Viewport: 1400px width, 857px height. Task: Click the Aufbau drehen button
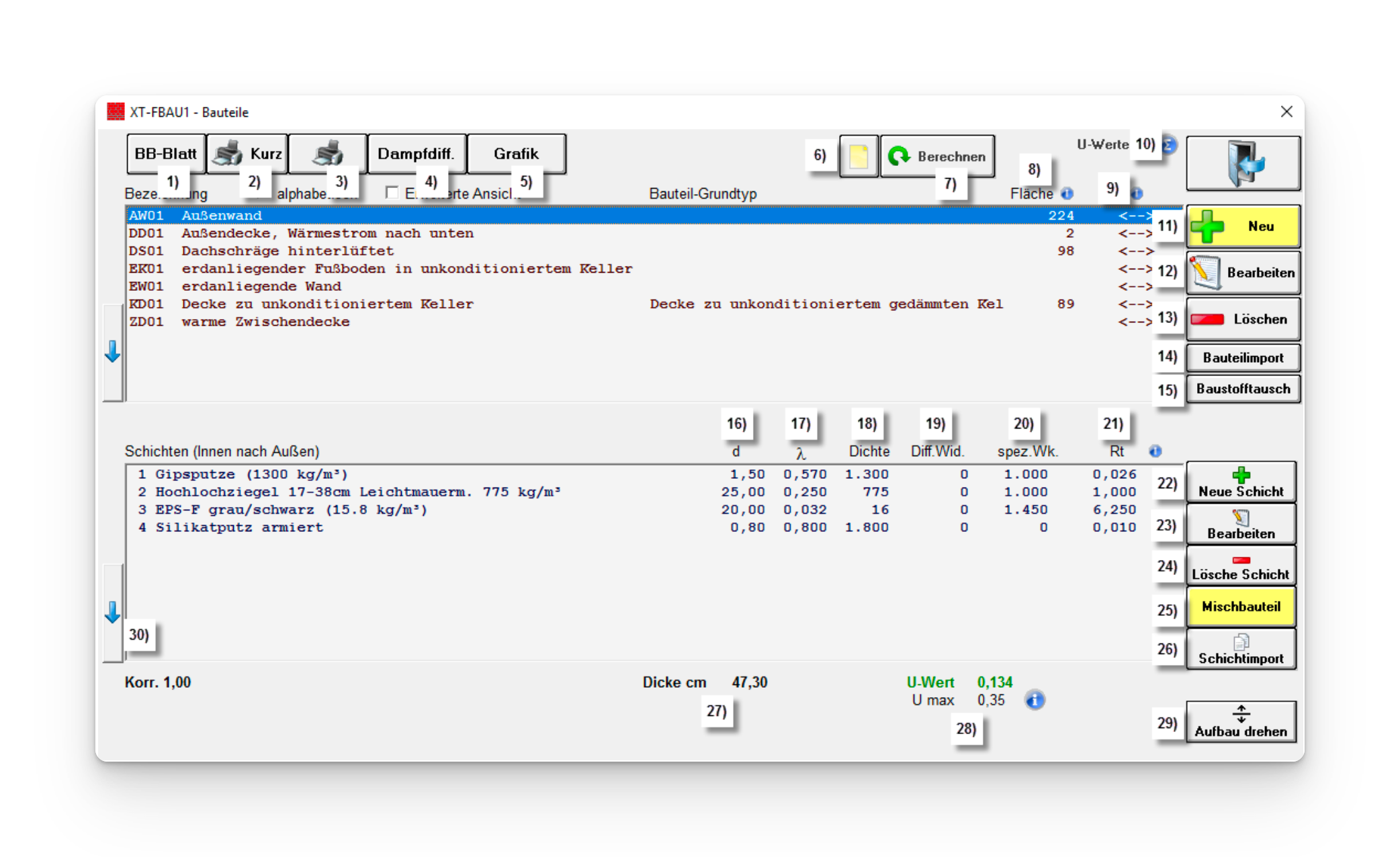[x=1240, y=722]
